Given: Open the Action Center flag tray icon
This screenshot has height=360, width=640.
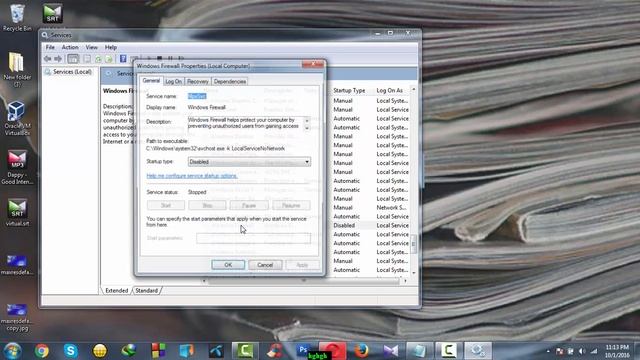Looking at the screenshot, I should click(560, 351).
